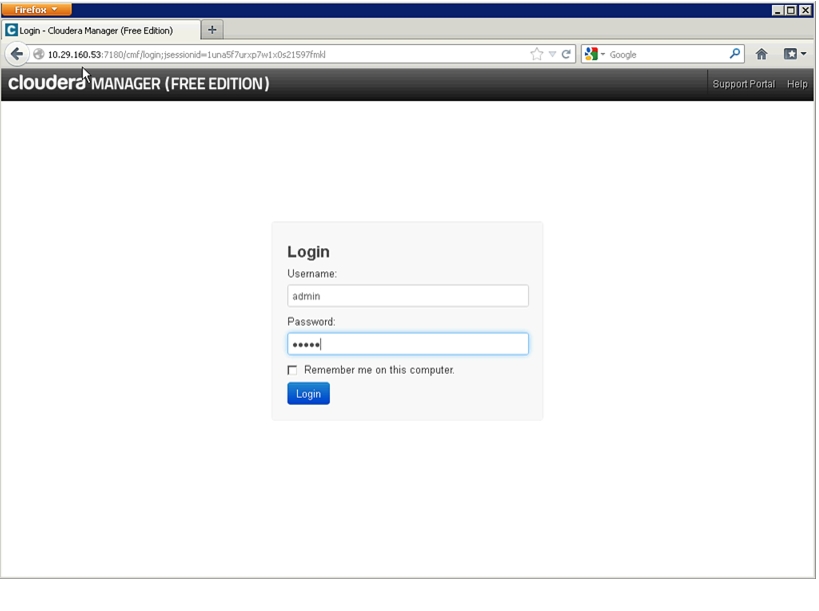
Task: Close the Firefox window
Action: click(805, 10)
